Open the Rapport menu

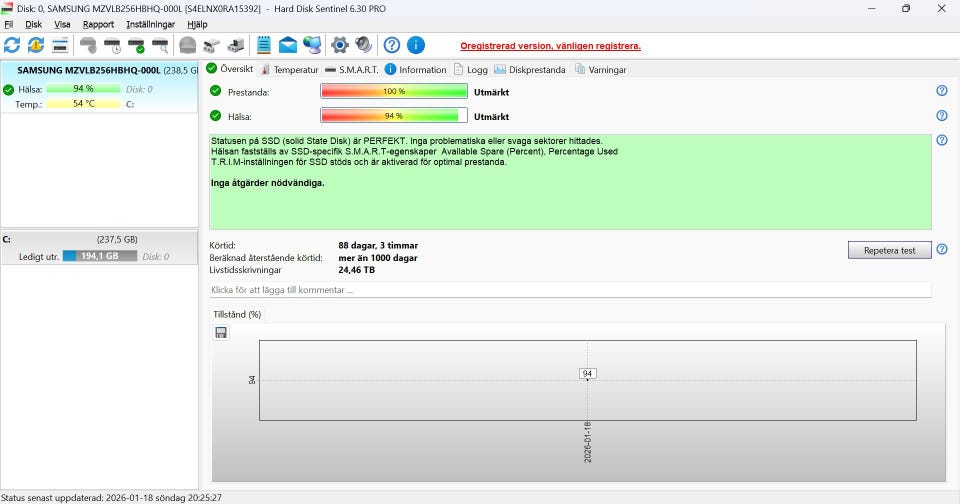tap(98, 24)
